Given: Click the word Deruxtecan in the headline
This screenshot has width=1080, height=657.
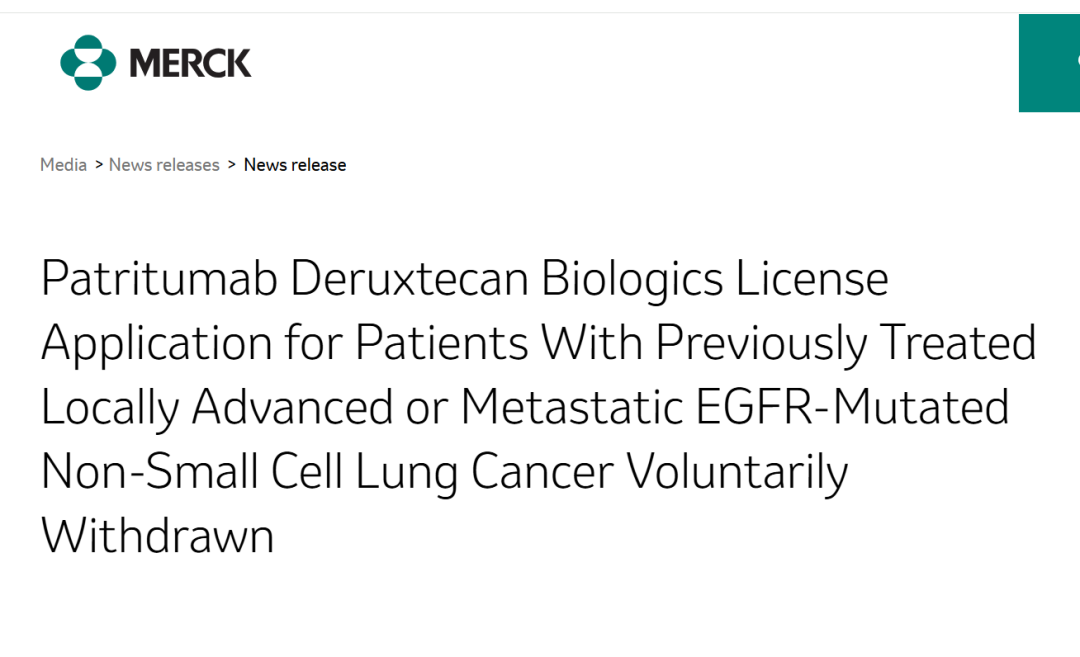Looking at the screenshot, I should 409,278.
